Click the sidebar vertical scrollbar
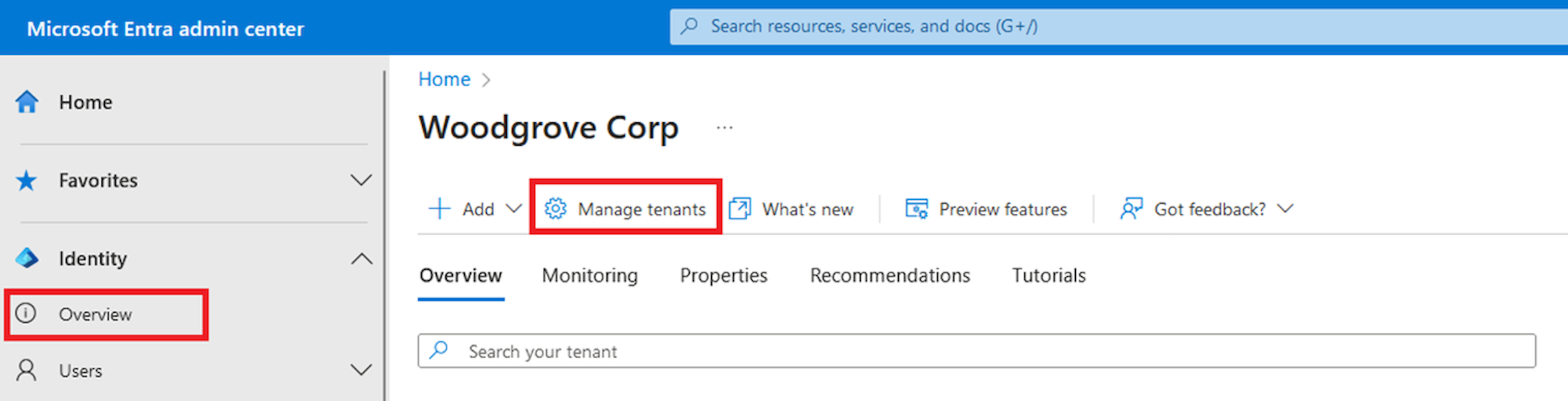The height and width of the screenshot is (401, 1568). (x=384, y=234)
